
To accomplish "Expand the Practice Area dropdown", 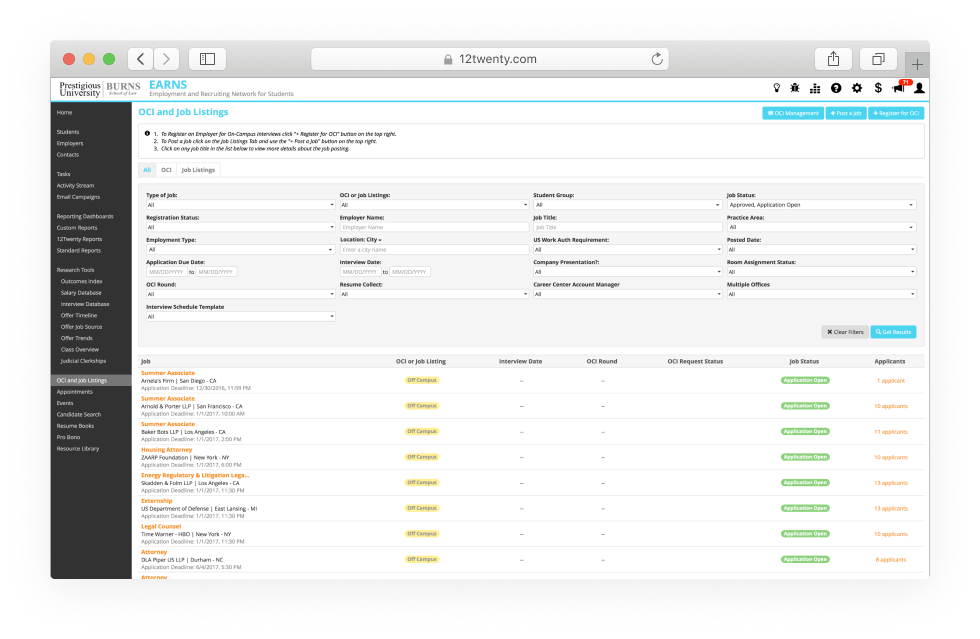I will [x=821, y=228].
